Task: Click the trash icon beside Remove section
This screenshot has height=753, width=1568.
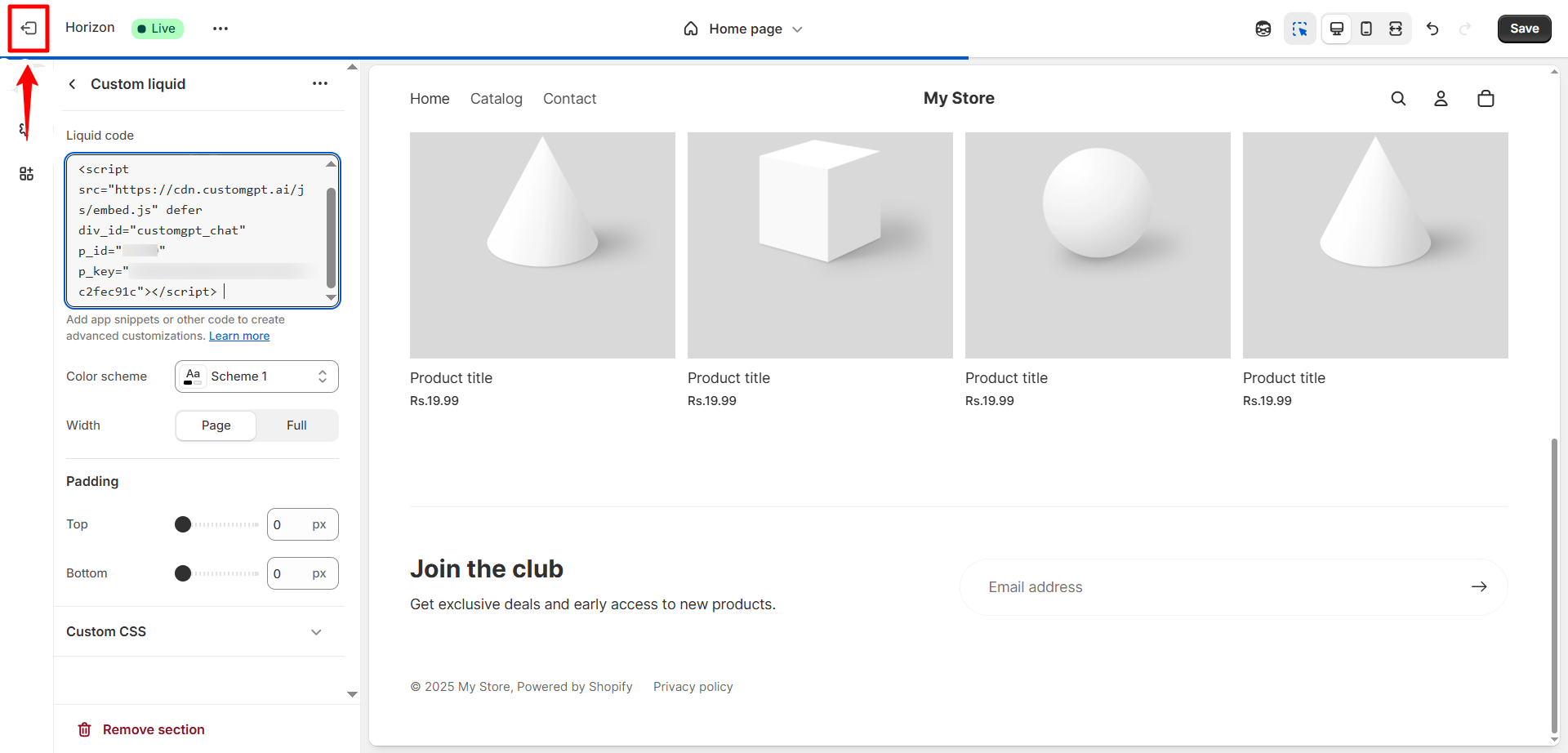Action: click(84, 729)
